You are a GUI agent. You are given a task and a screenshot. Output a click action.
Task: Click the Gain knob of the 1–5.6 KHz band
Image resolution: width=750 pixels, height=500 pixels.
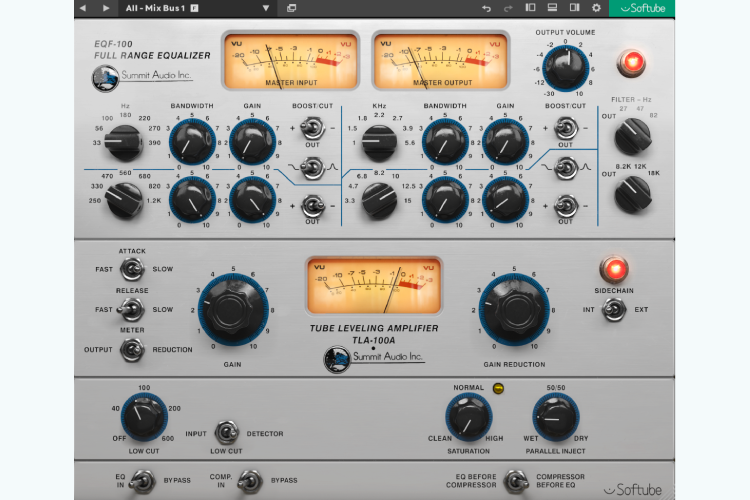click(505, 142)
